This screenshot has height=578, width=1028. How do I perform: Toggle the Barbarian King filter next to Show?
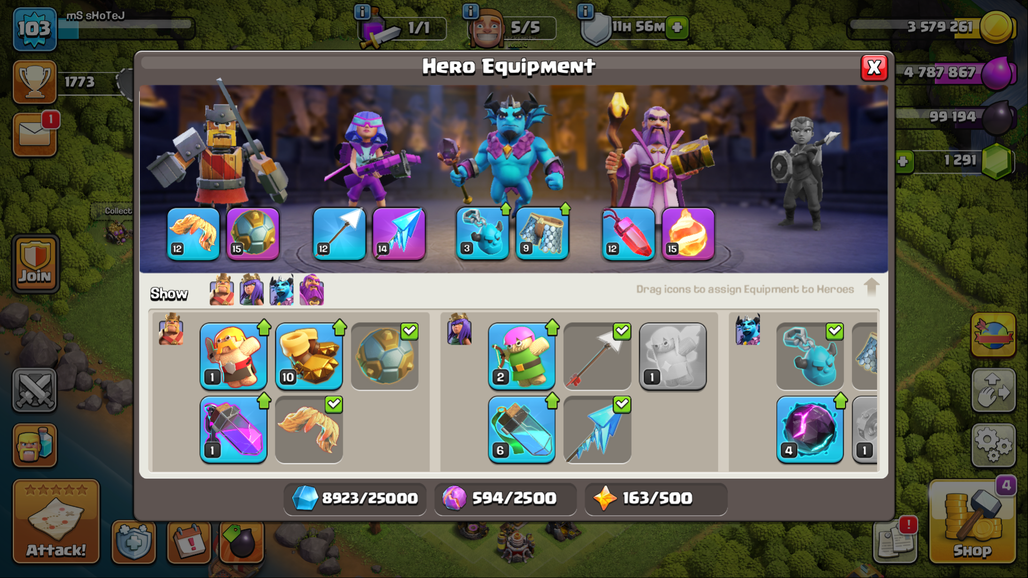click(222, 290)
